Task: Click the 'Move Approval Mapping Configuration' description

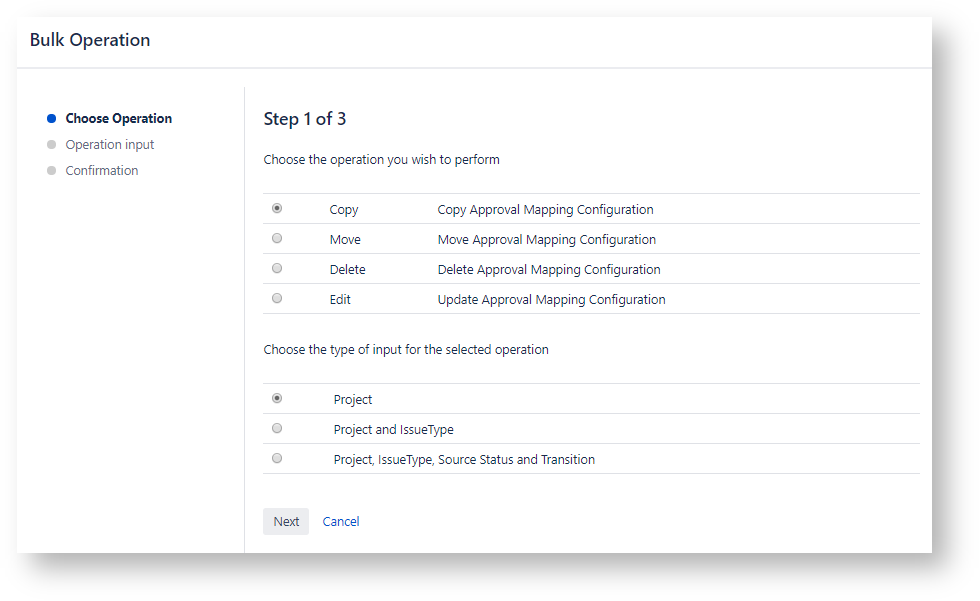Action: 546,239
